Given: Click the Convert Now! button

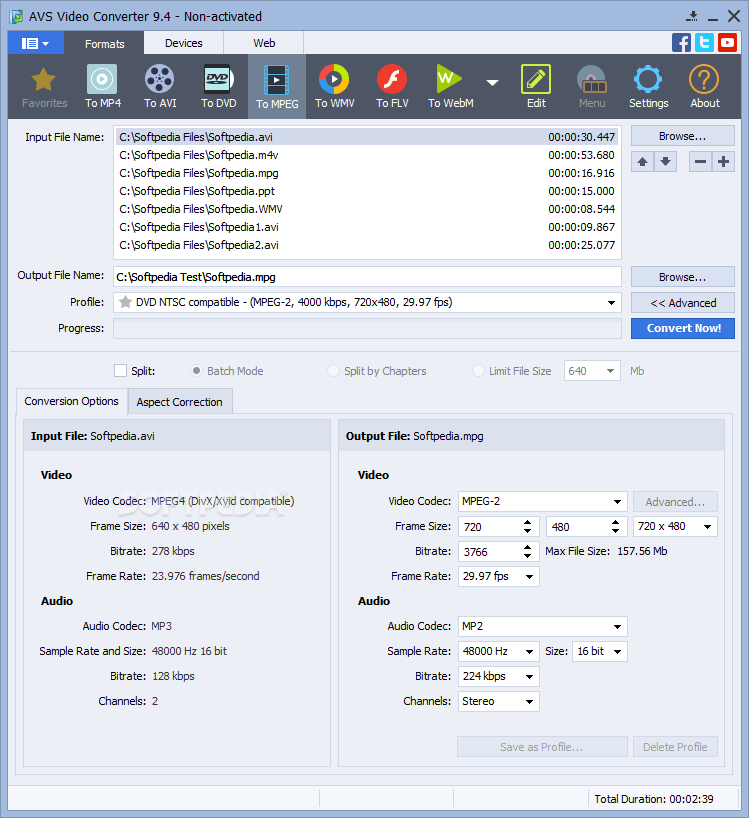Looking at the screenshot, I should pos(683,328).
